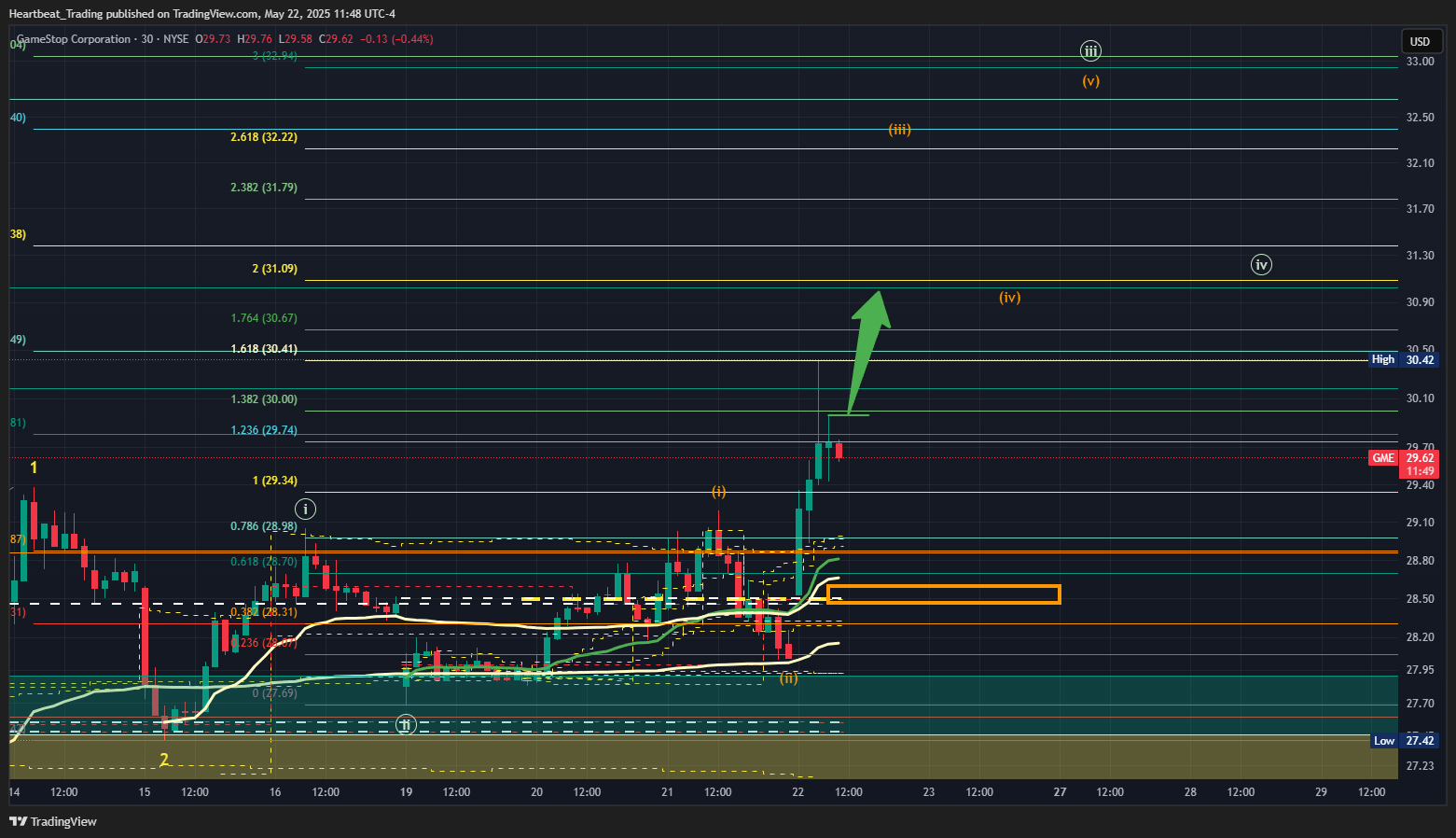Click 28.50 on the price axis
Viewport: 1456px width, 838px height.
pos(1420,599)
